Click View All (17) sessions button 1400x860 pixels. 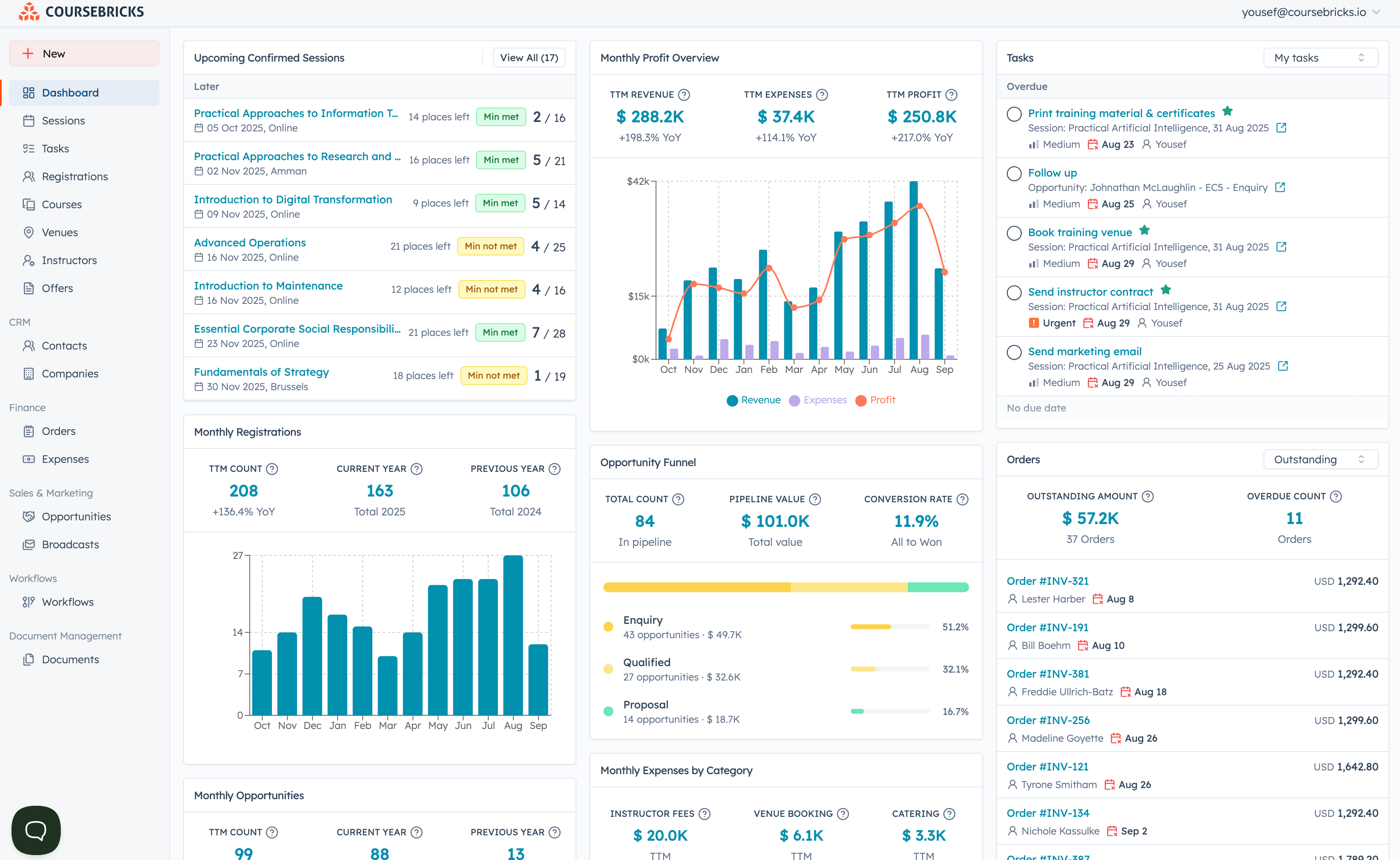pyautogui.click(x=528, y=57)
